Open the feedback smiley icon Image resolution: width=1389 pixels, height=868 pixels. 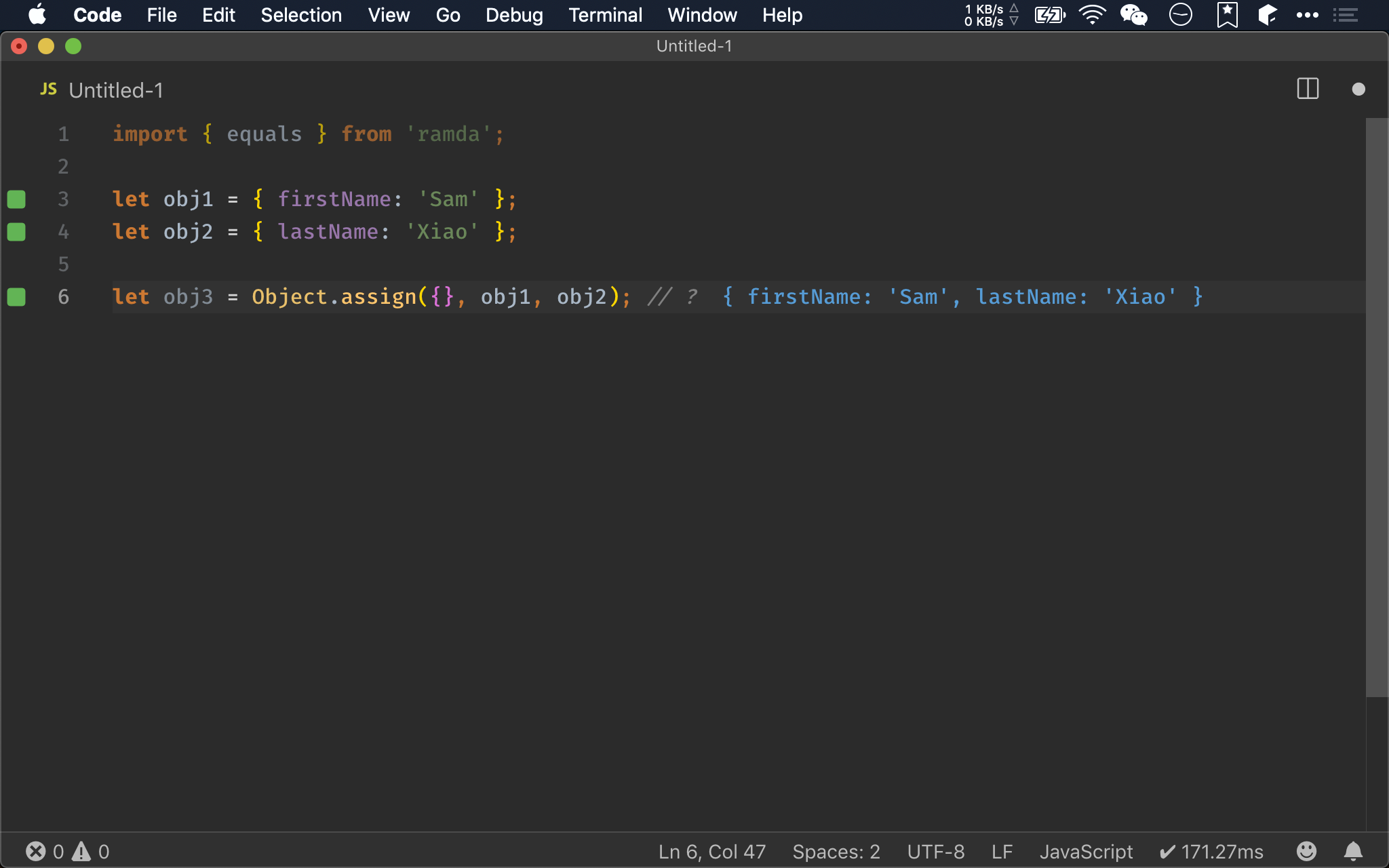(x=1306, y=851)
